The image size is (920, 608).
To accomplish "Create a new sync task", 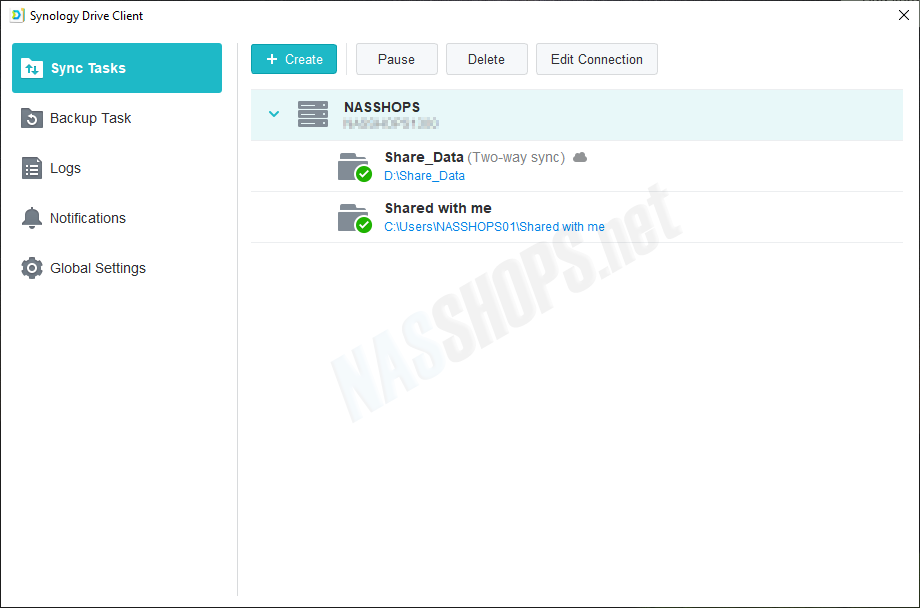I will point(294,59).
